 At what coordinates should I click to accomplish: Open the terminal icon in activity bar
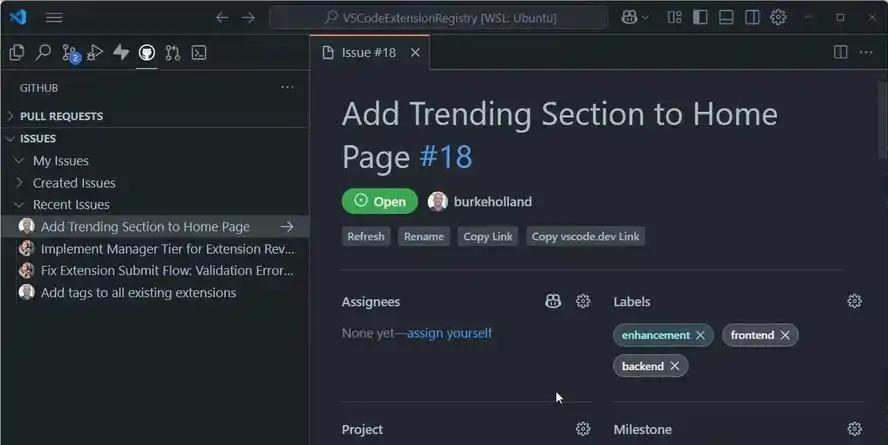tap(199, 53)
